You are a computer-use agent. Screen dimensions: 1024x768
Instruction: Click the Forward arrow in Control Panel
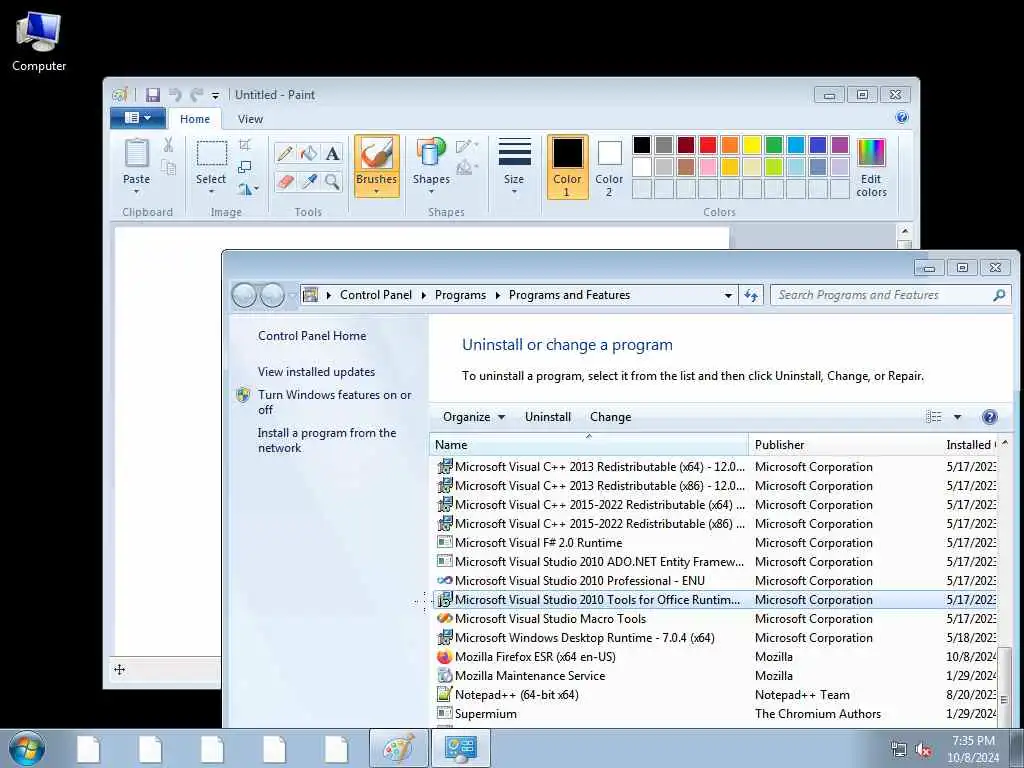click(272, 296)
